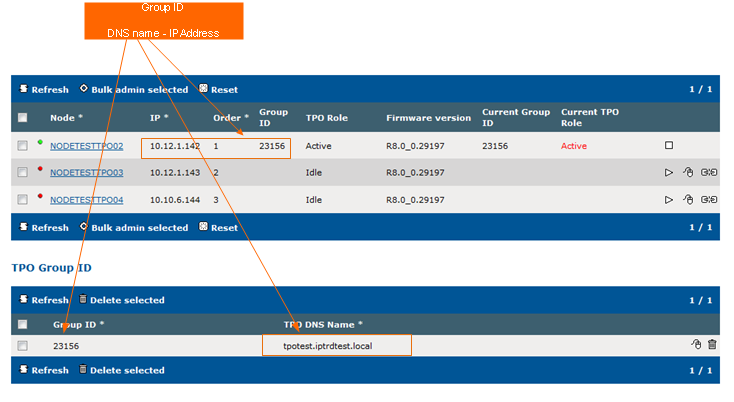Click the TPO DNS Name column header
Viewport: 734px width, 402px height.
click(323, 324)
